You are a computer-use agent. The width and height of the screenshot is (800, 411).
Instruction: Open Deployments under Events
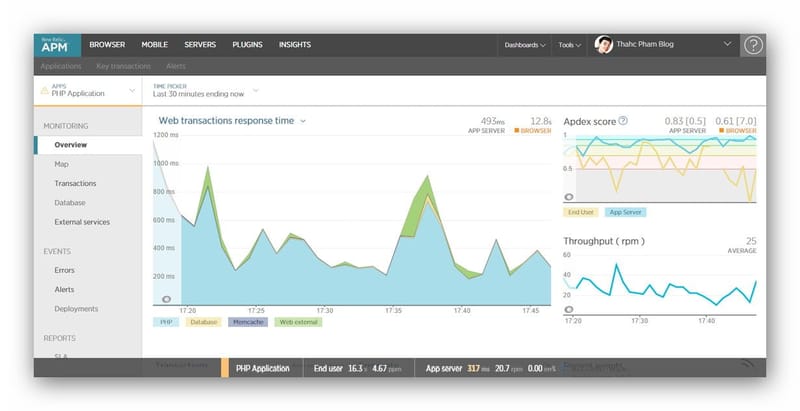(76, 309)
